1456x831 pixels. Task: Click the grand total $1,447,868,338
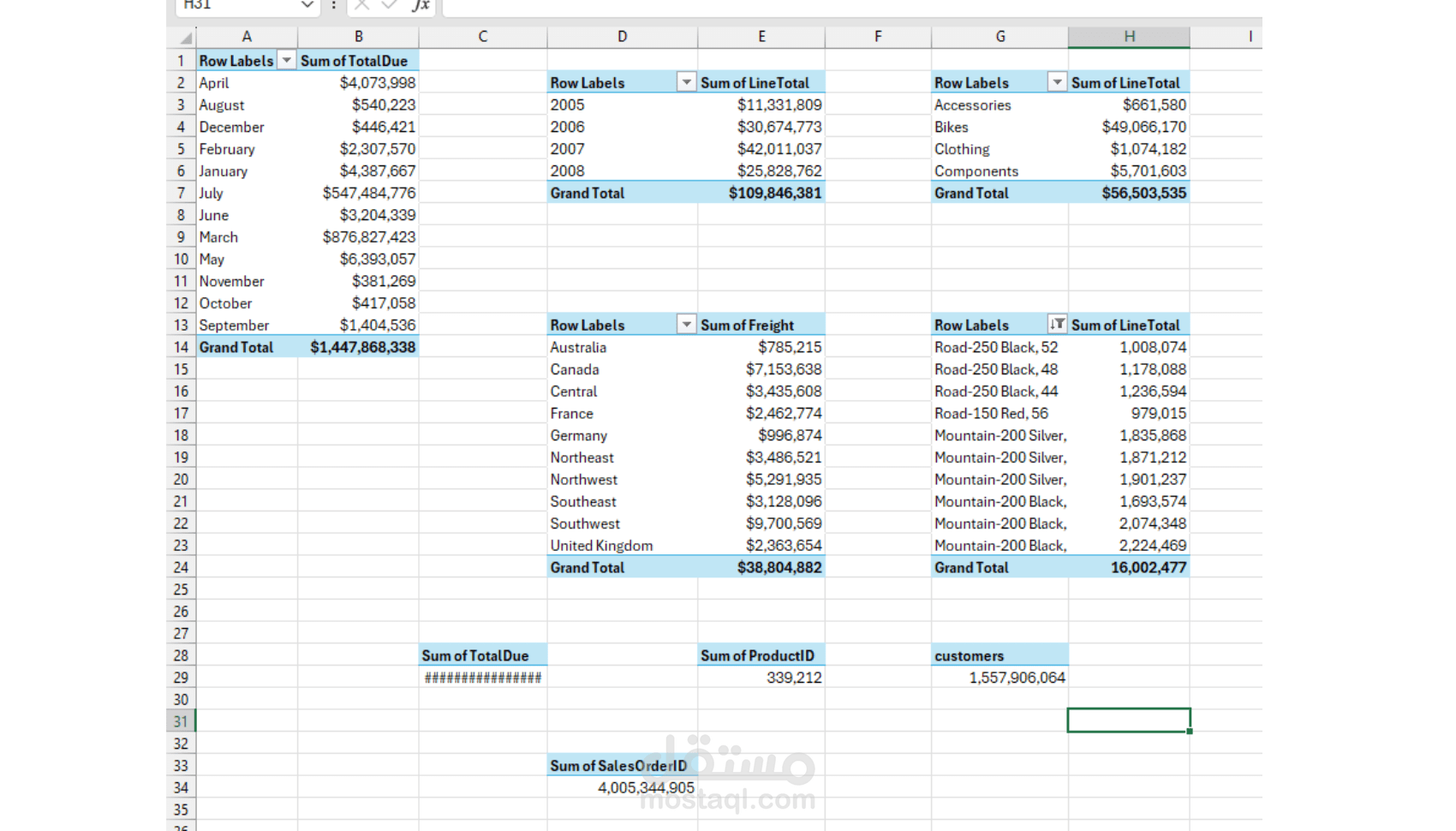coord(358,347)
